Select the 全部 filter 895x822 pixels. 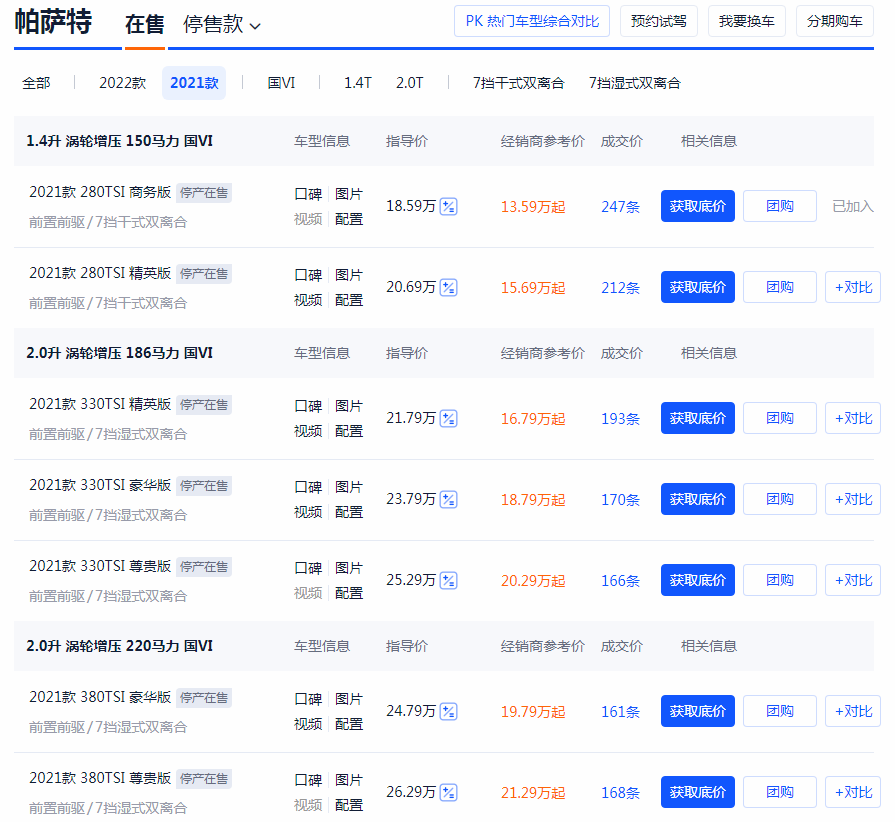[36, 83]
